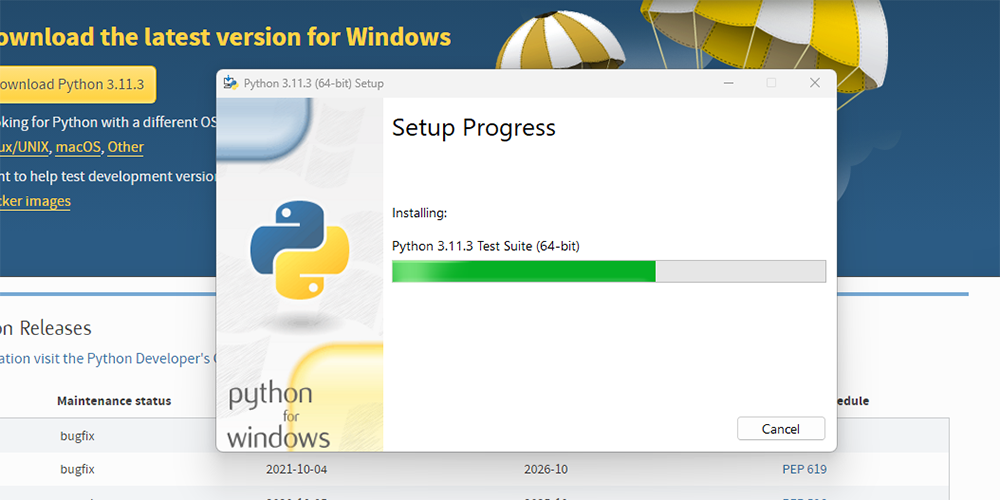Click the 'python for windows' wordmark
This screenshot has width=1000, height=500.
[x=279, y=416]
